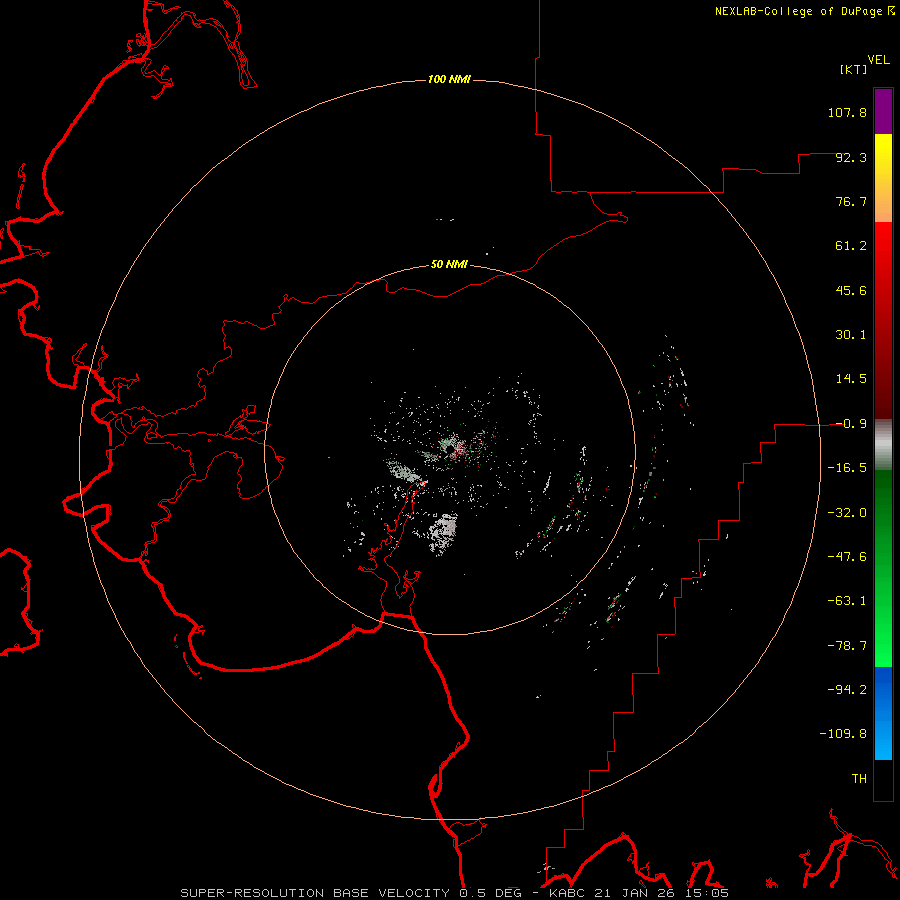Click the -94.2 scale value

847,690
